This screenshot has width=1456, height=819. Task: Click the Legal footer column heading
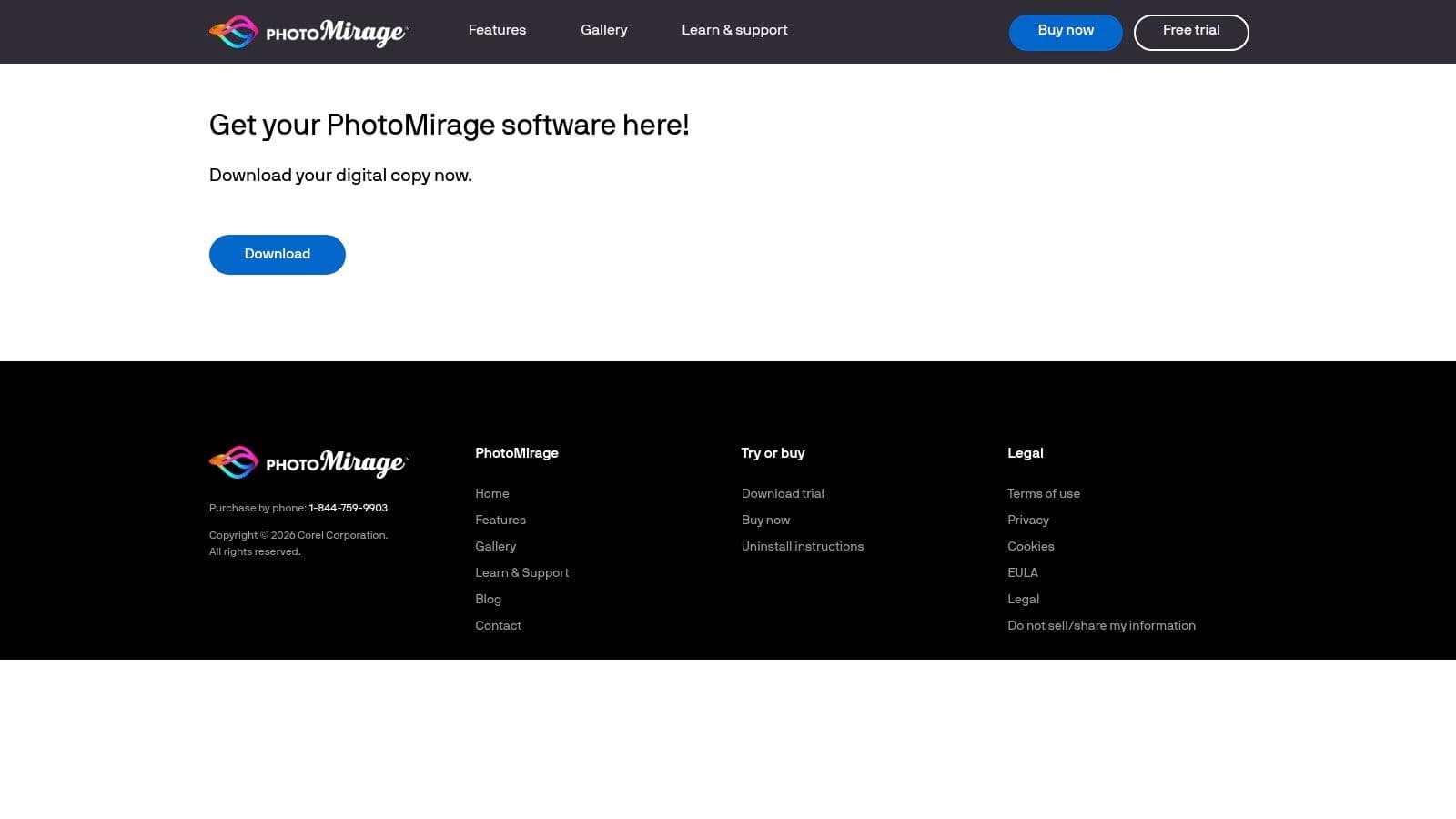[x=1026, y=453]
